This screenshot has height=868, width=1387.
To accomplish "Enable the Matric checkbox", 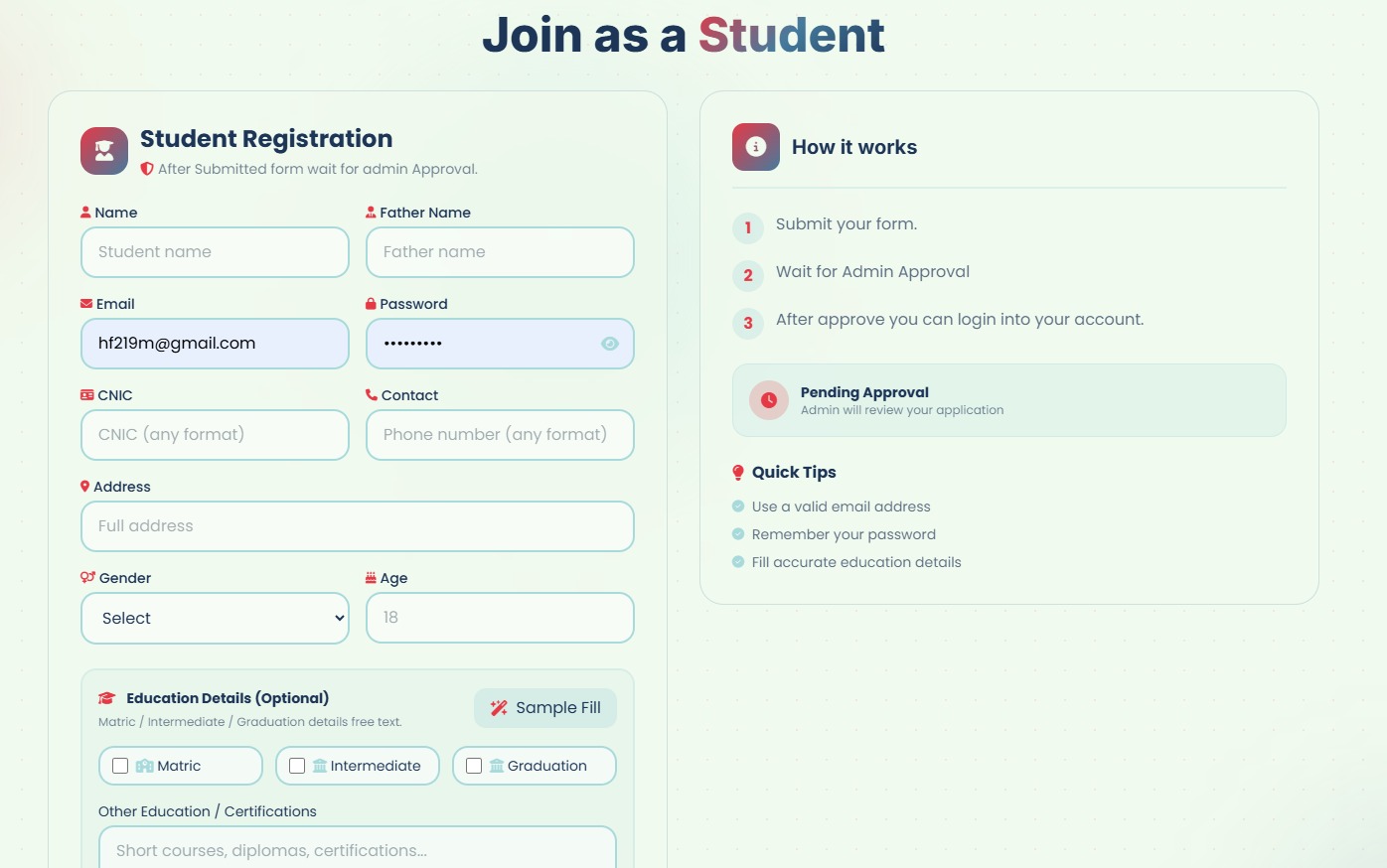I will pyautogui.click(x=121, y=766).
